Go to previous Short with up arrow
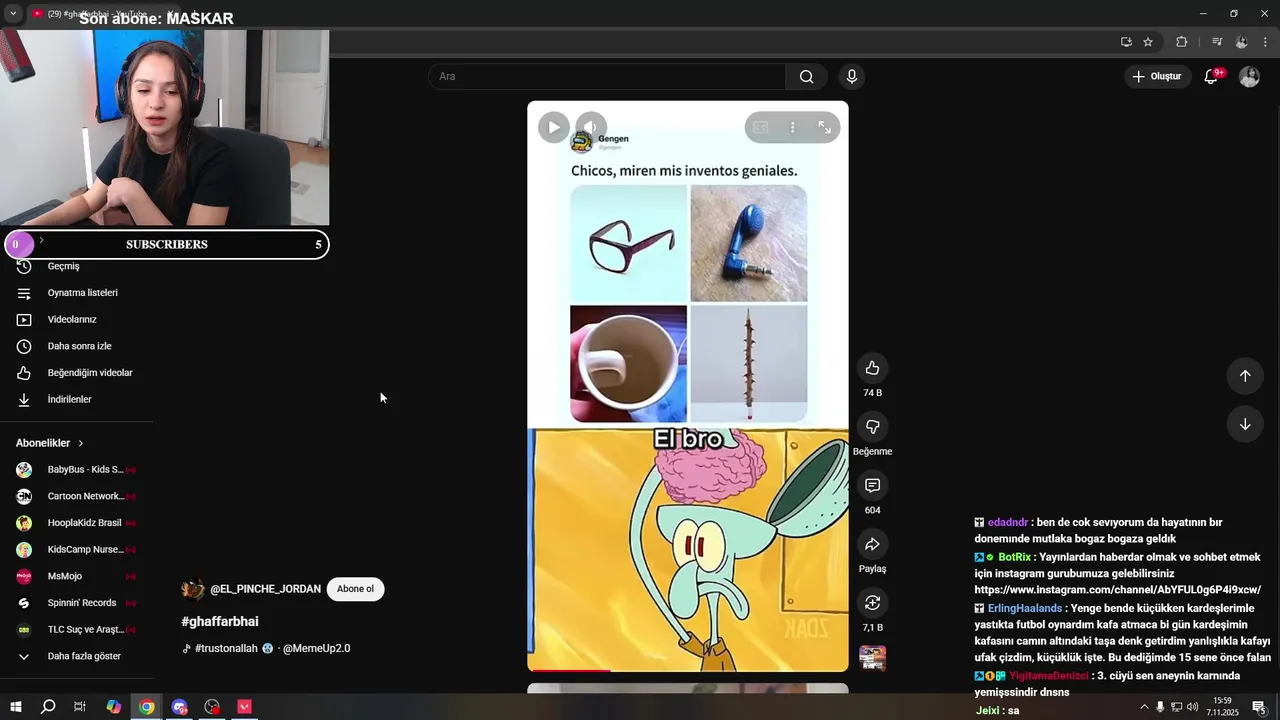 [x=1245, y=376]
